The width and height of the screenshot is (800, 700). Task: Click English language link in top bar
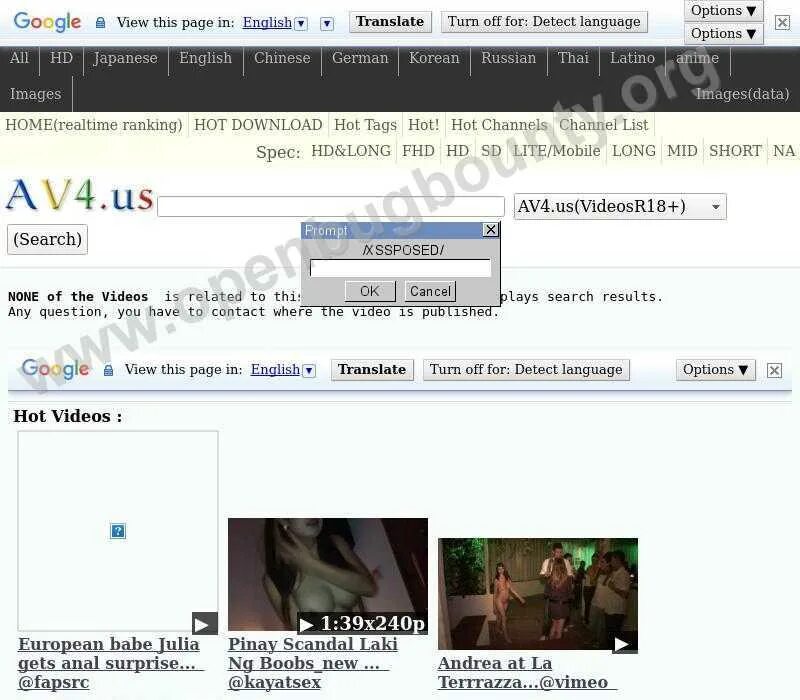coord(267,22)
